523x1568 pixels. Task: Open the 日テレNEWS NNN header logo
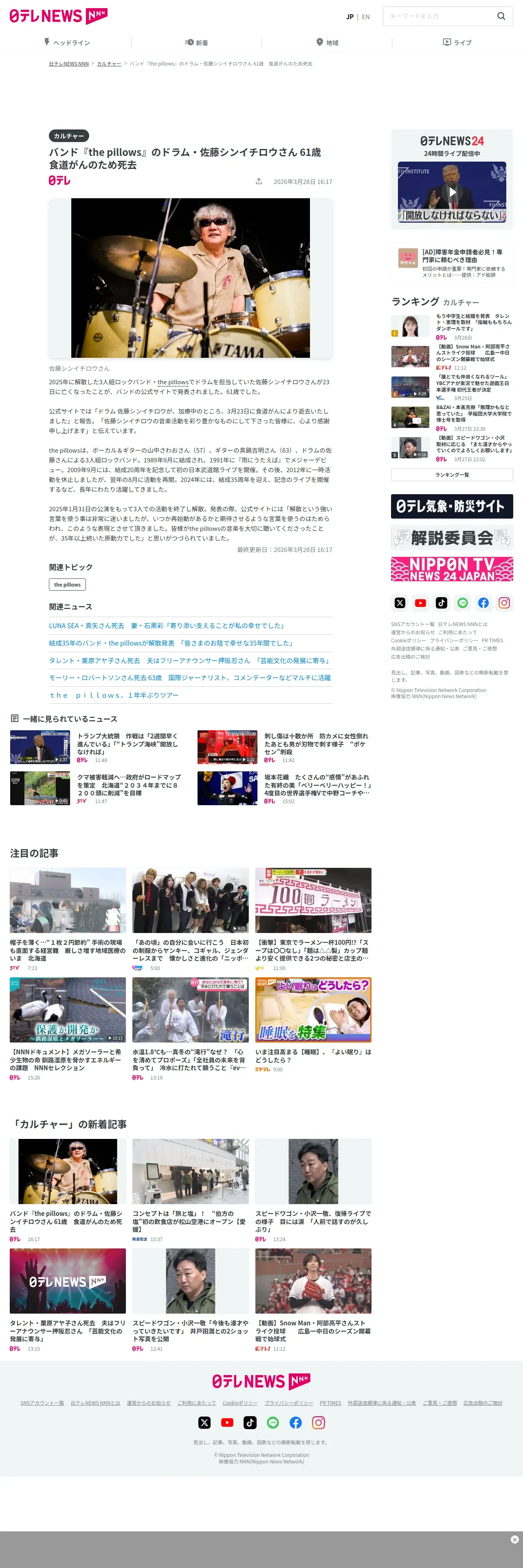pos(58,16)
